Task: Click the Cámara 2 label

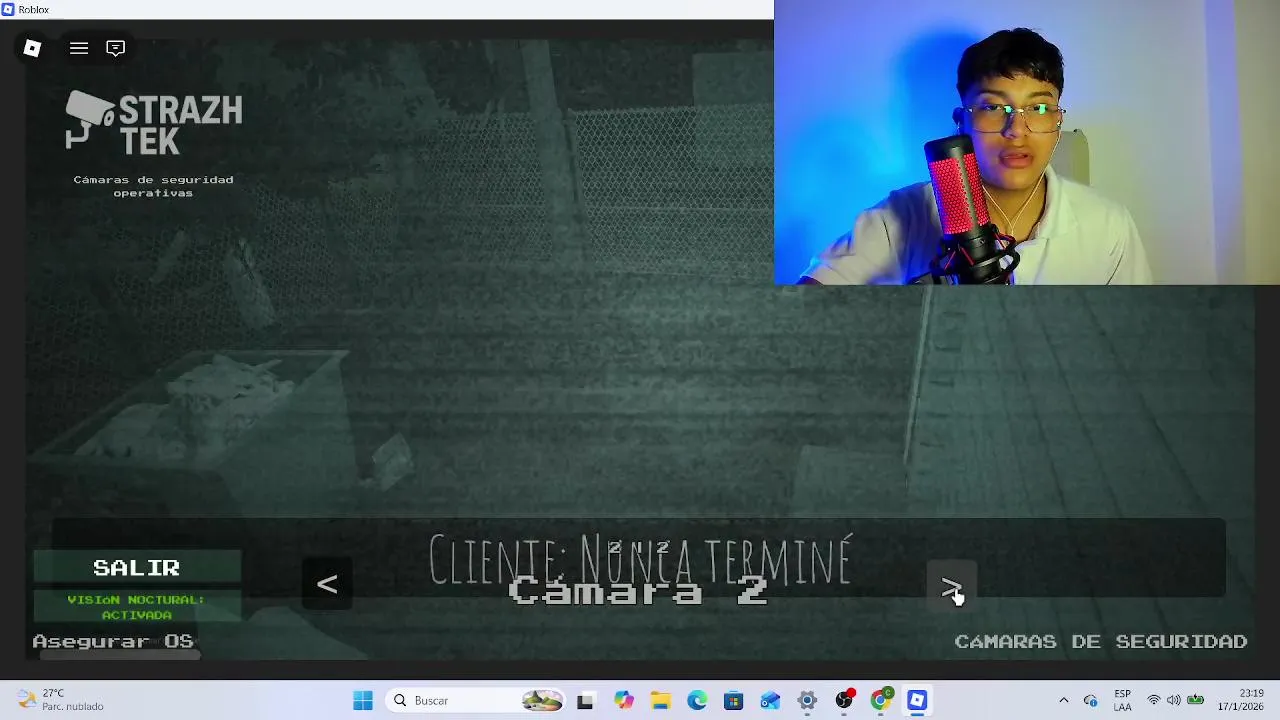Action: [637, 591]
